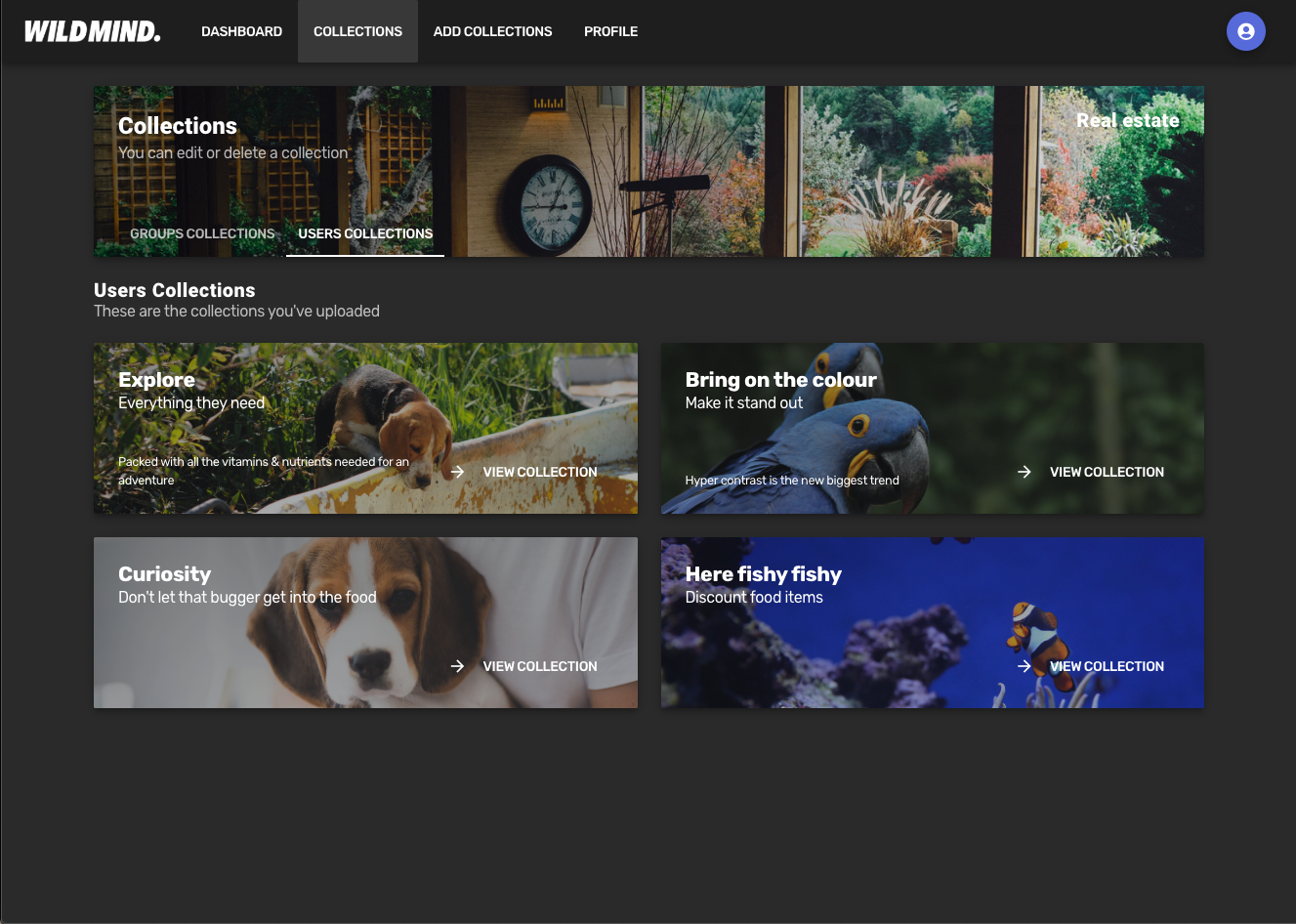
Task: Select Collections in the top navigation
Action: 357,31
